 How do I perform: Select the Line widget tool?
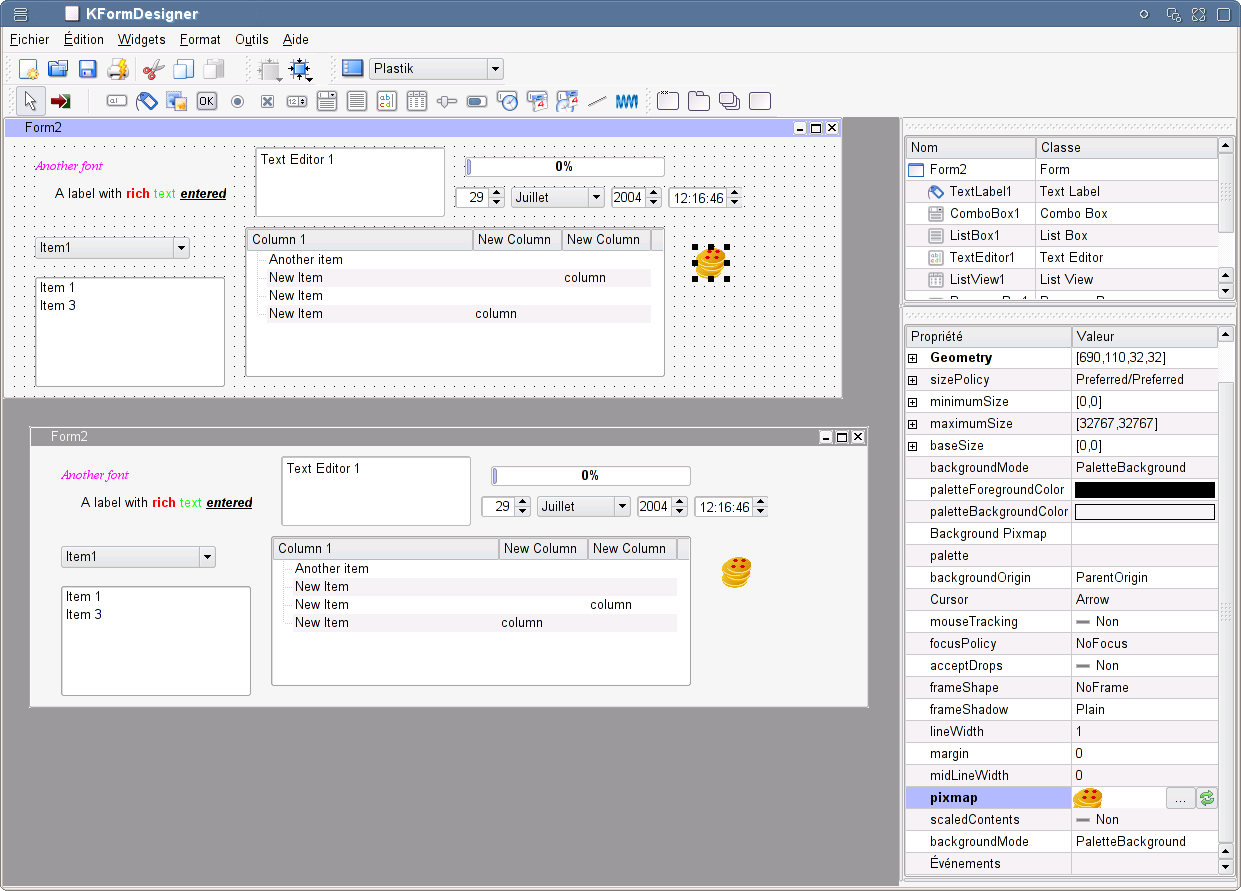coord(597,101)
